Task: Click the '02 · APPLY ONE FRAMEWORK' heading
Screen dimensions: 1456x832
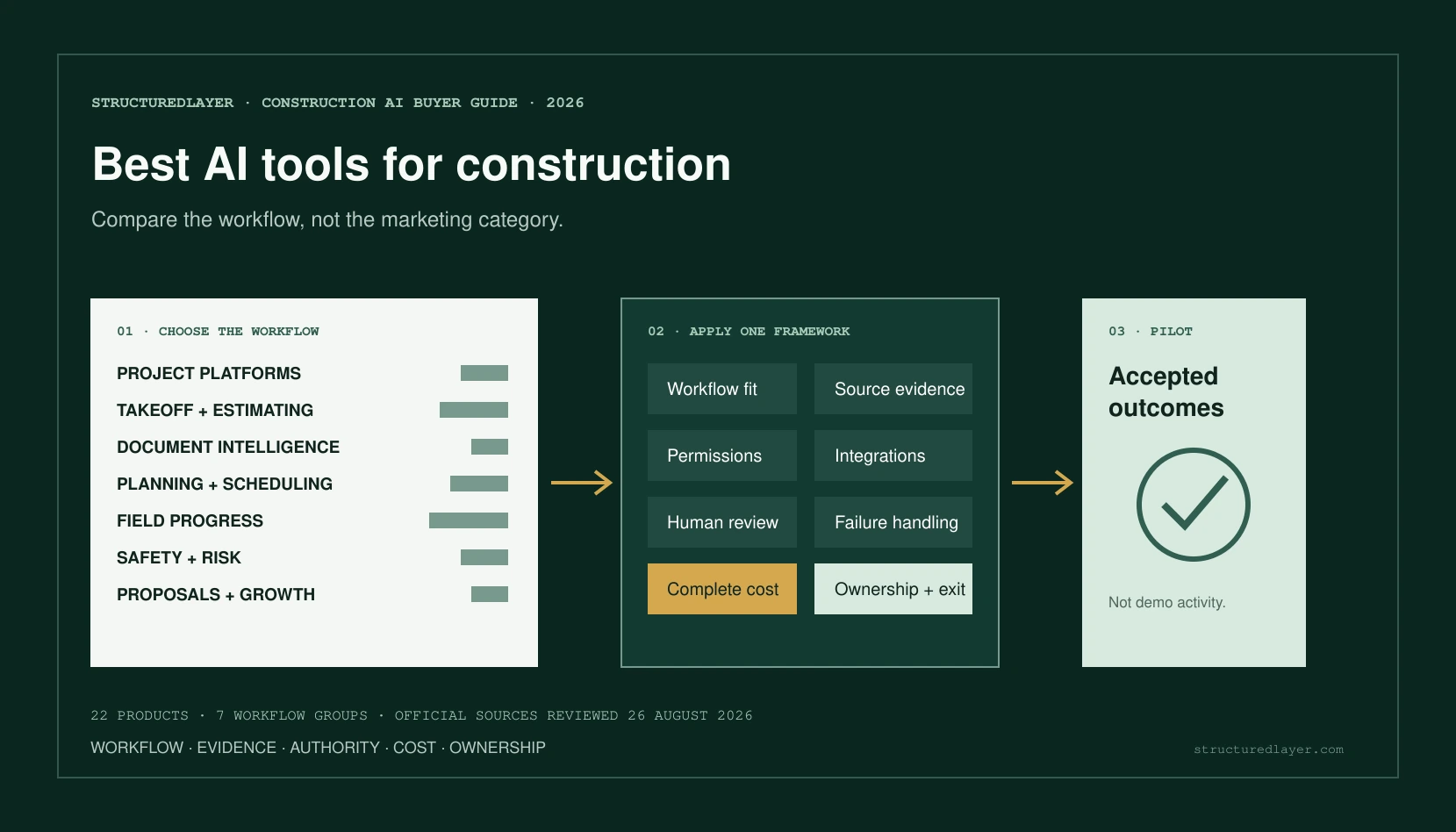Action: [x=749, y=331]
